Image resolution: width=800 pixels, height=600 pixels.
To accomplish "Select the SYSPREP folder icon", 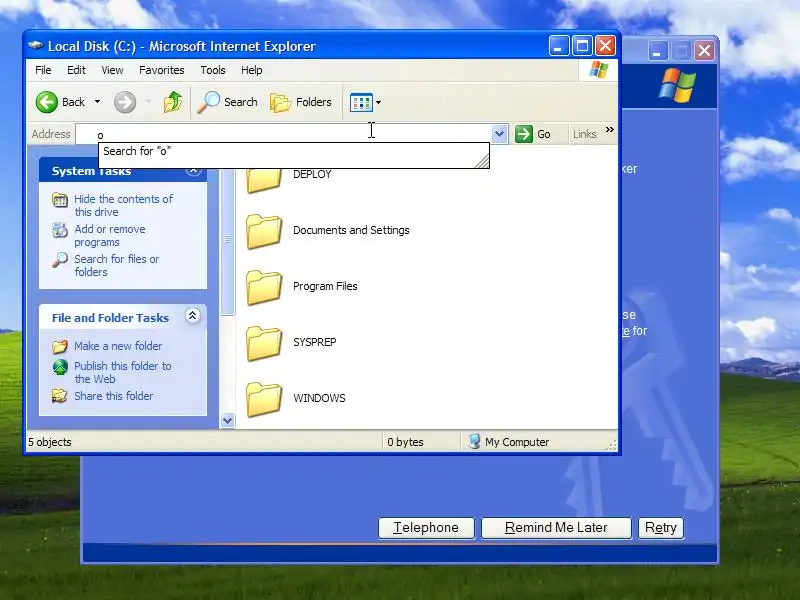I will [264, 343].
